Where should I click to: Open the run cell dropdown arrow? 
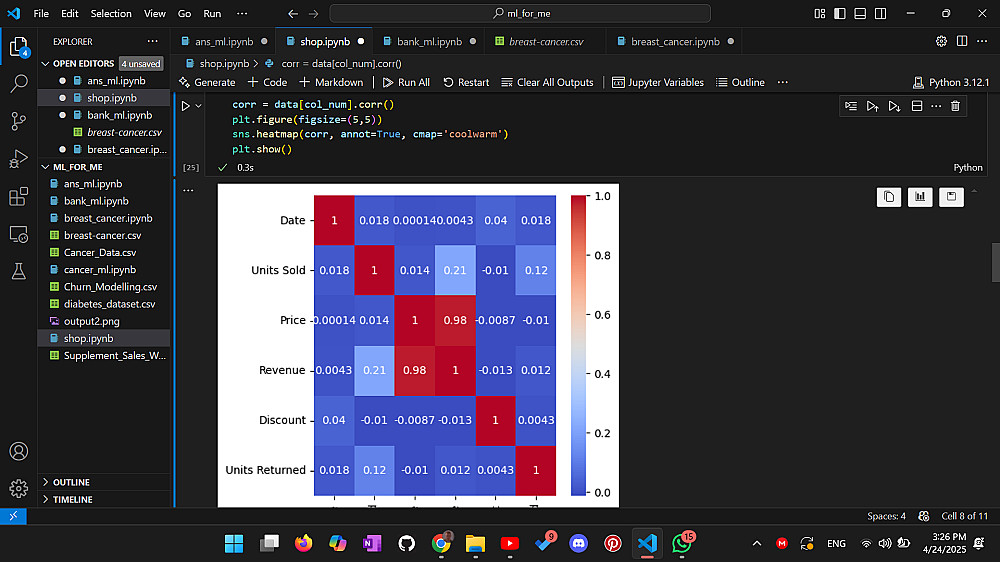(198, 106)
